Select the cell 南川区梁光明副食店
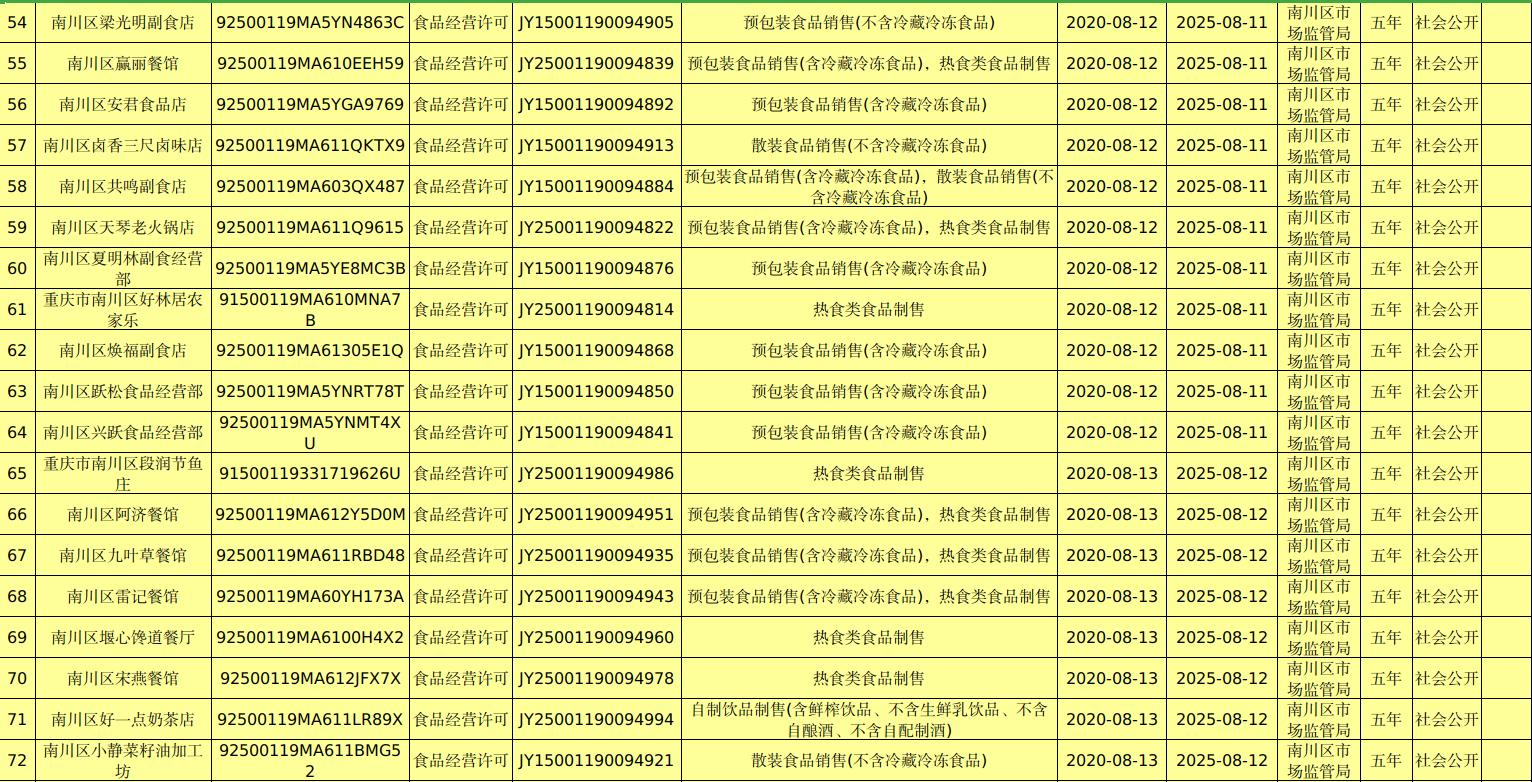The image size is (1532, 782). click(123, 22)
